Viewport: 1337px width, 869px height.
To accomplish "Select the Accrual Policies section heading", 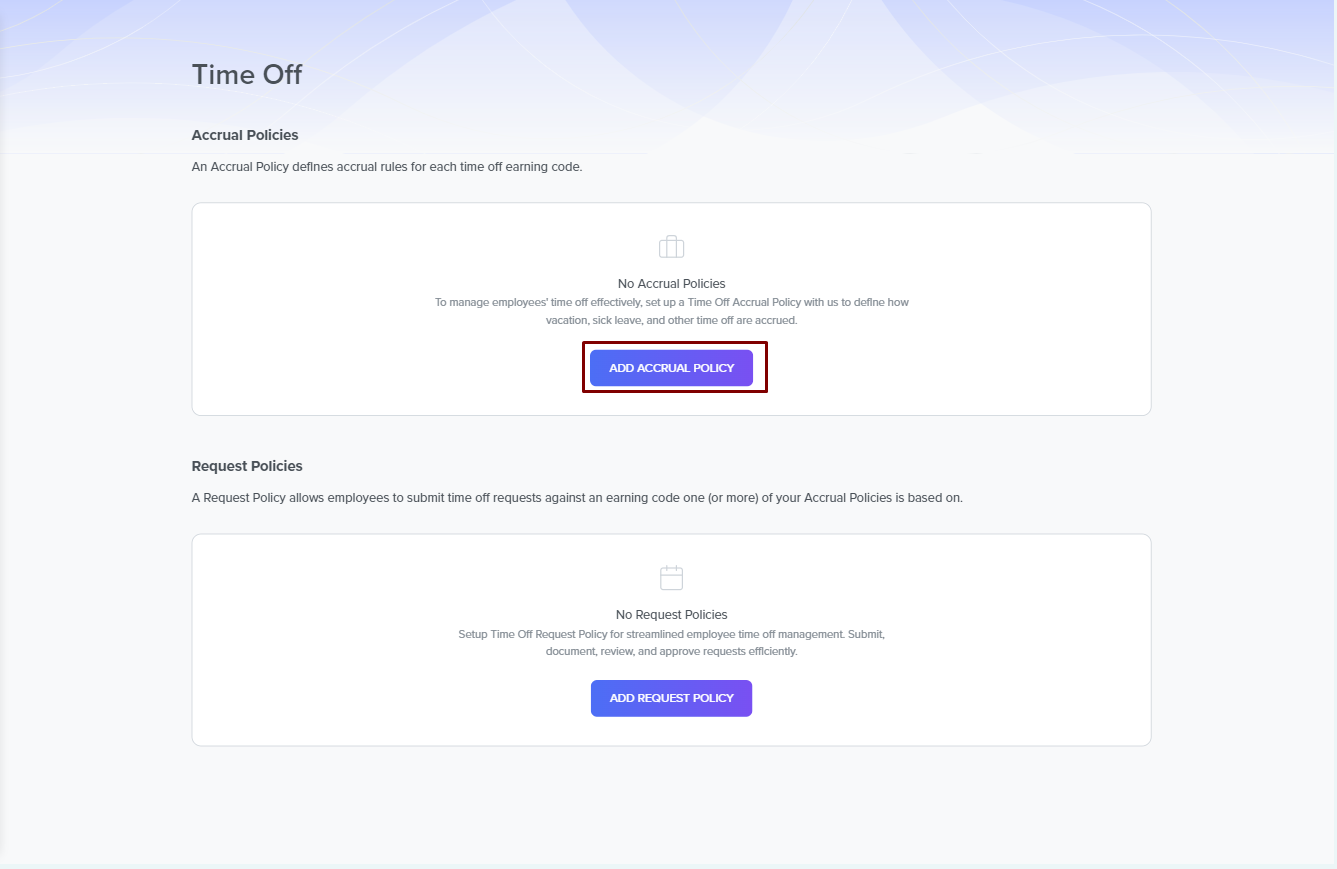I will tap(245, 135).
